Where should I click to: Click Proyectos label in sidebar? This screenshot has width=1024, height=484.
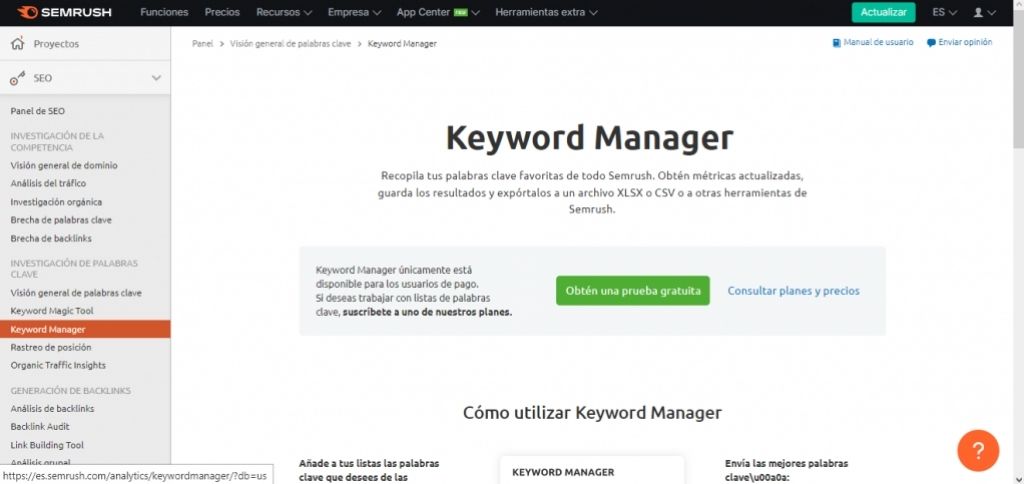56,44
